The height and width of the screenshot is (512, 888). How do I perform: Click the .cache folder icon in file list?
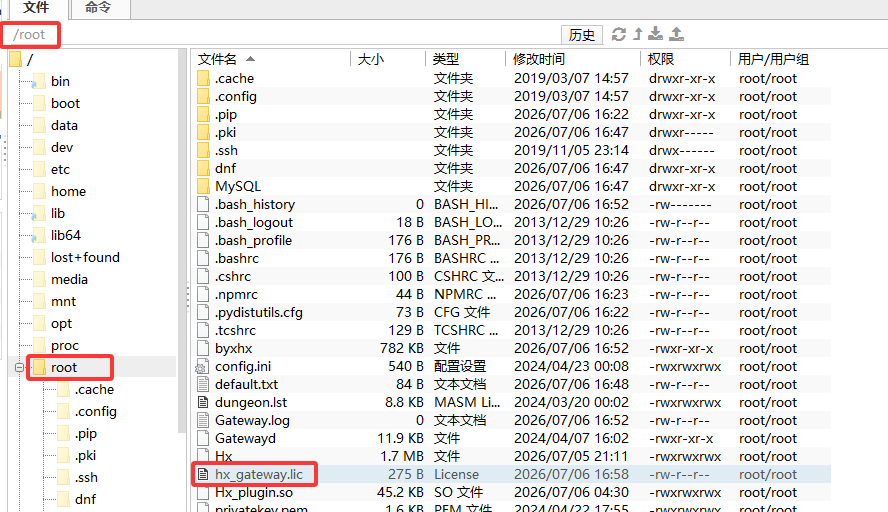click(203, 78)
